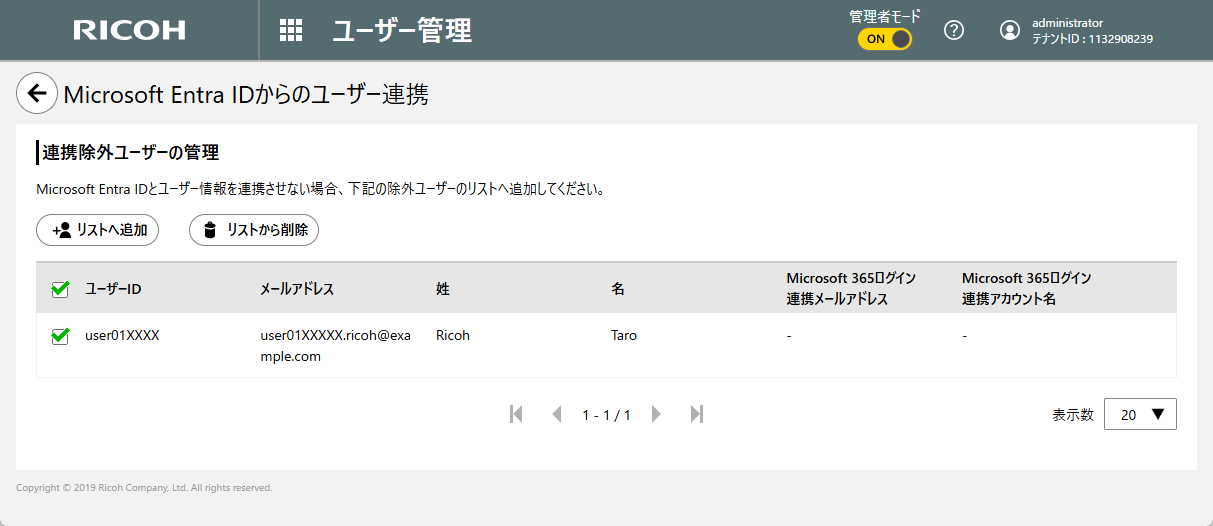Click the RICOH logo
1213x526 pixels.
coord(130,30)
